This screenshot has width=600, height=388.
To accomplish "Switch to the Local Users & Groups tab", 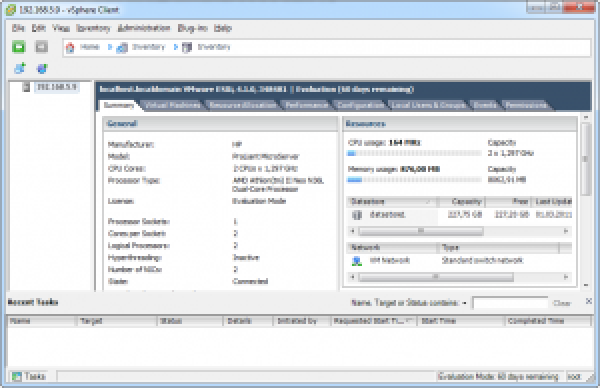I will 429,105.
